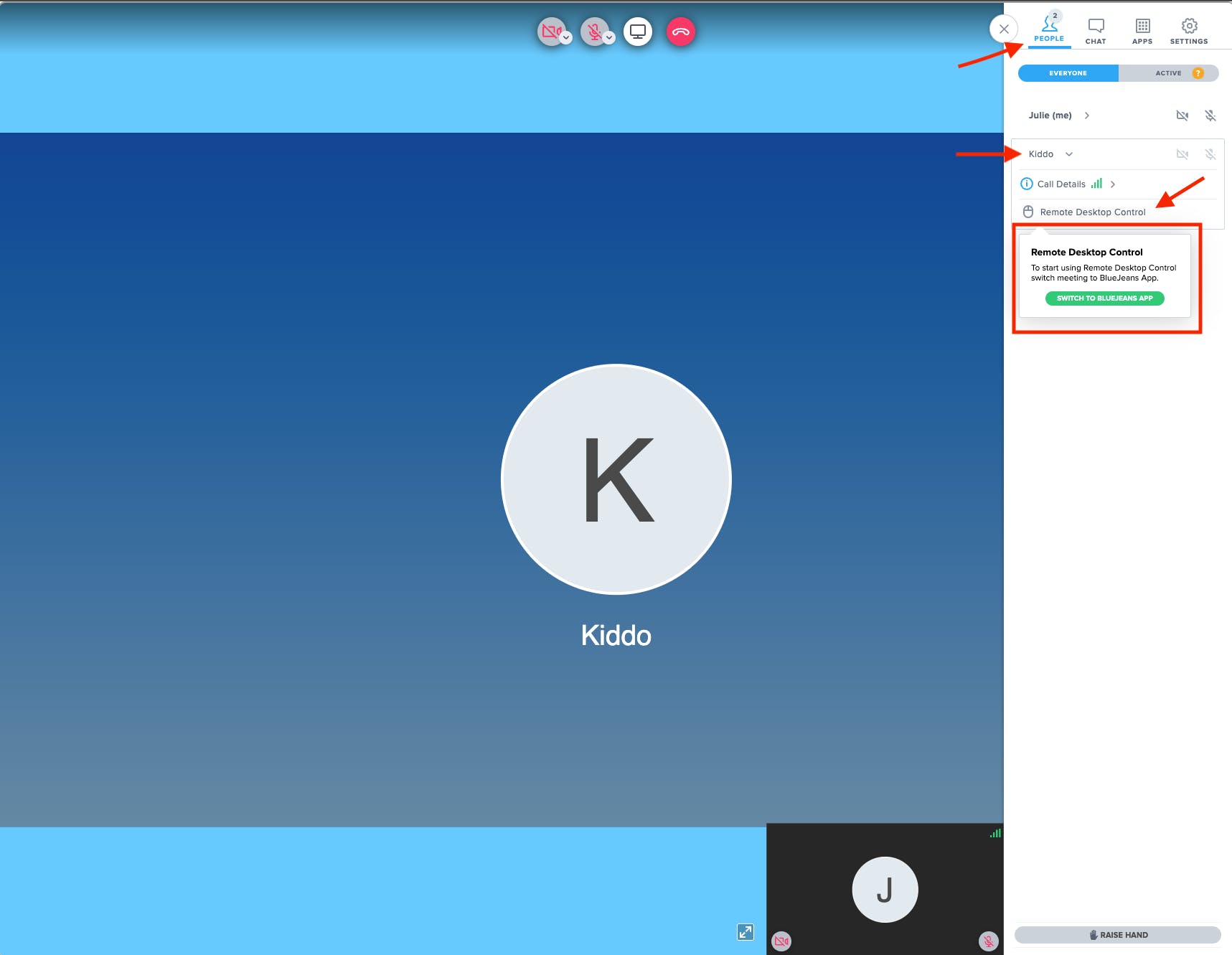Expand self-view with the resize arrow icon

pos(746,932)
